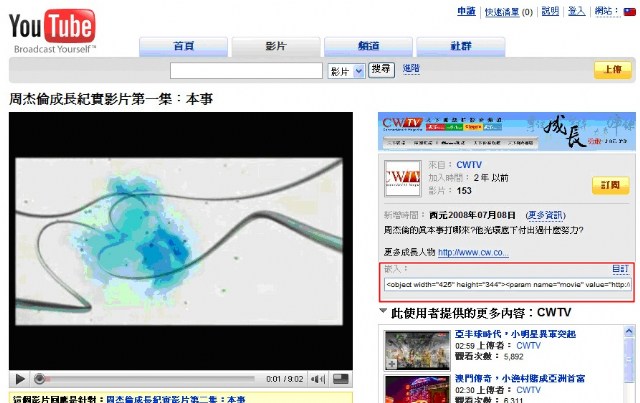This screenshot has height=403, width=640.
Task: Open the 澳門傳奇,小漁村賭成亞洲首富 title link
Action: [520, 379]
